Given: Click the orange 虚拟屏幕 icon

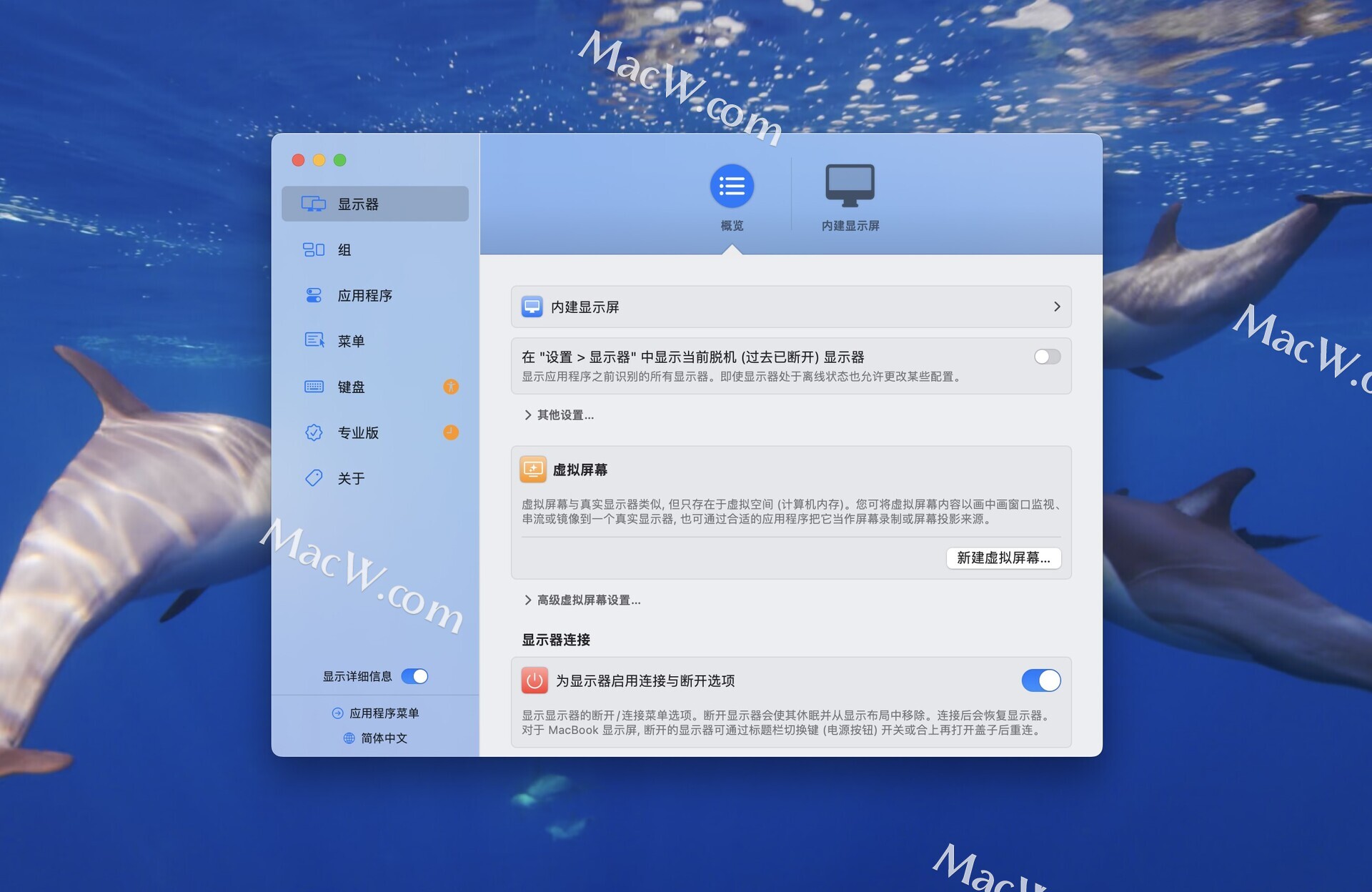Looking at the screenshot, I should (532, 470).
